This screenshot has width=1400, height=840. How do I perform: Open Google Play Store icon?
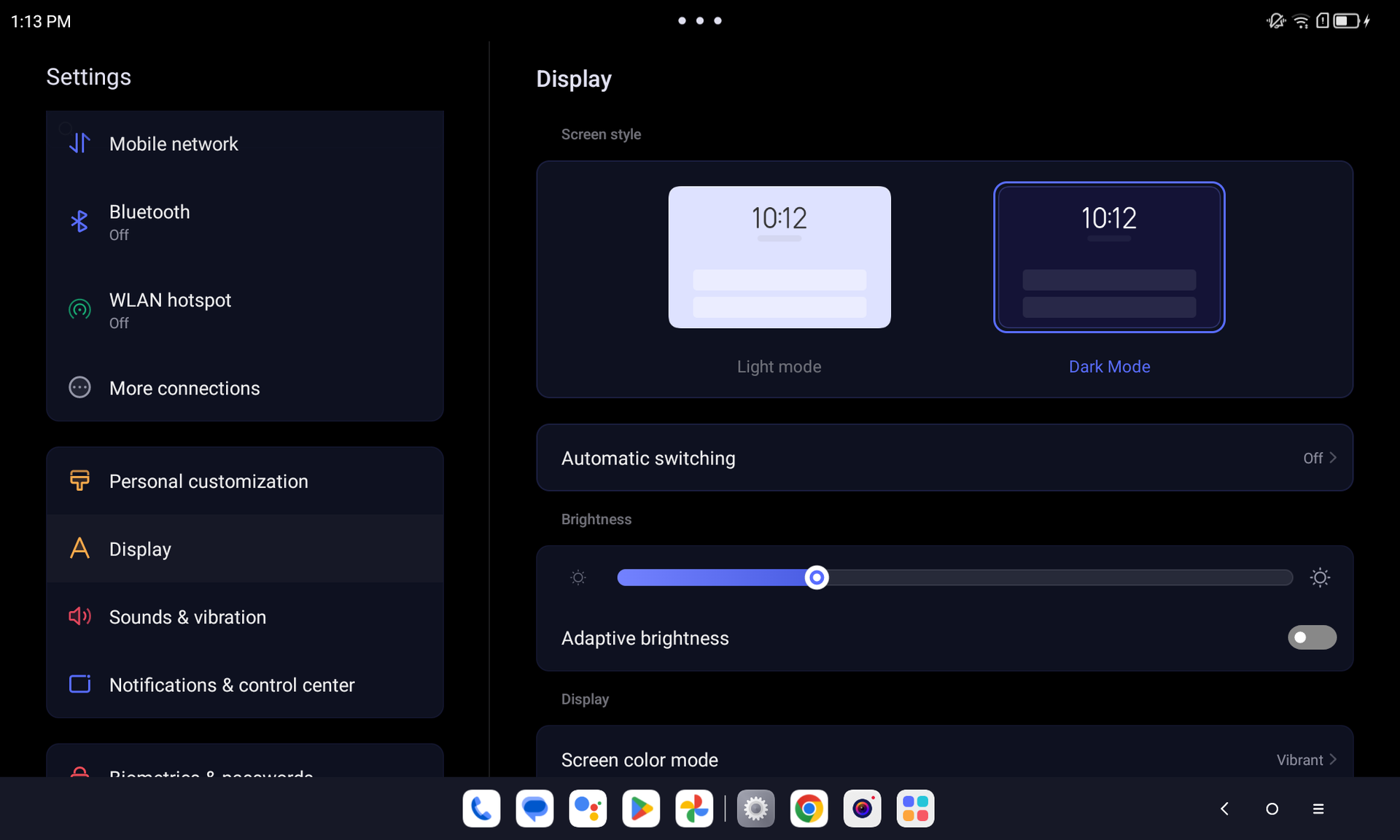coord(641,809)
